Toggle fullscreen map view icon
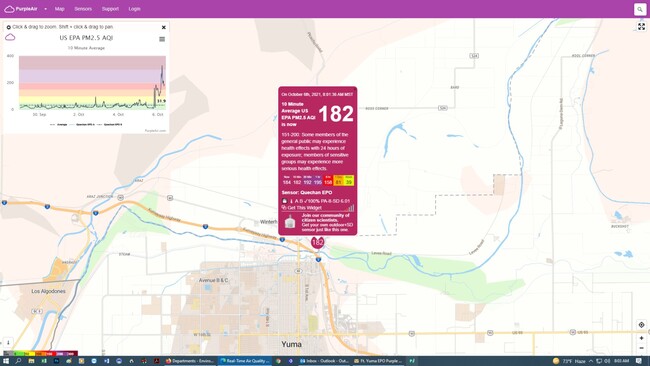The image size is (650, 366). tap(641, 27)
